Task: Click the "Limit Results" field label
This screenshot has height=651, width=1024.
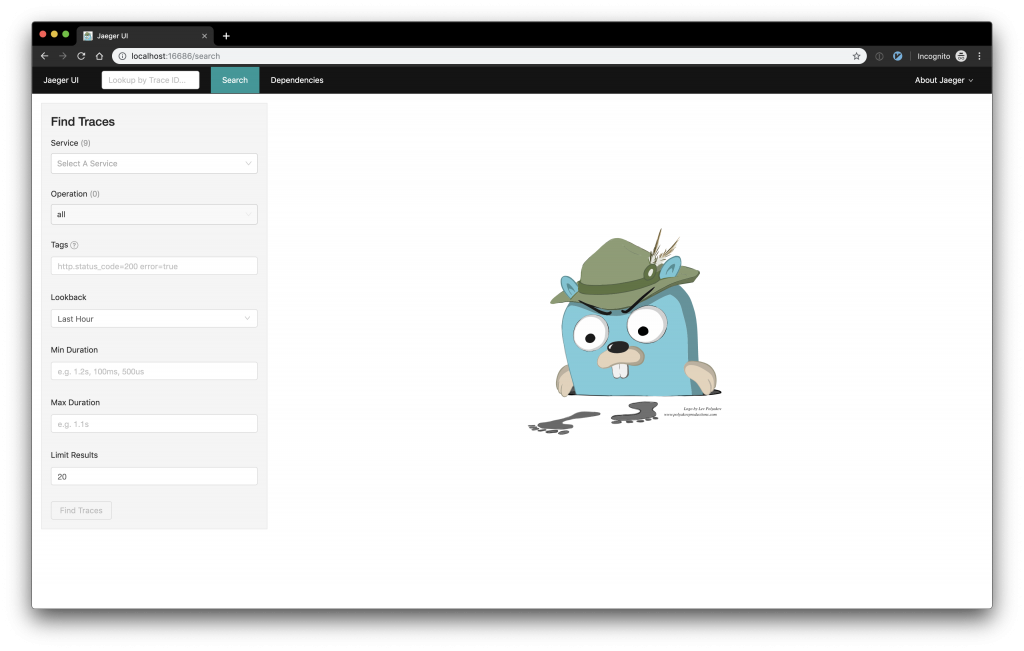Action: pyautogui.click(x=74, y=455)
